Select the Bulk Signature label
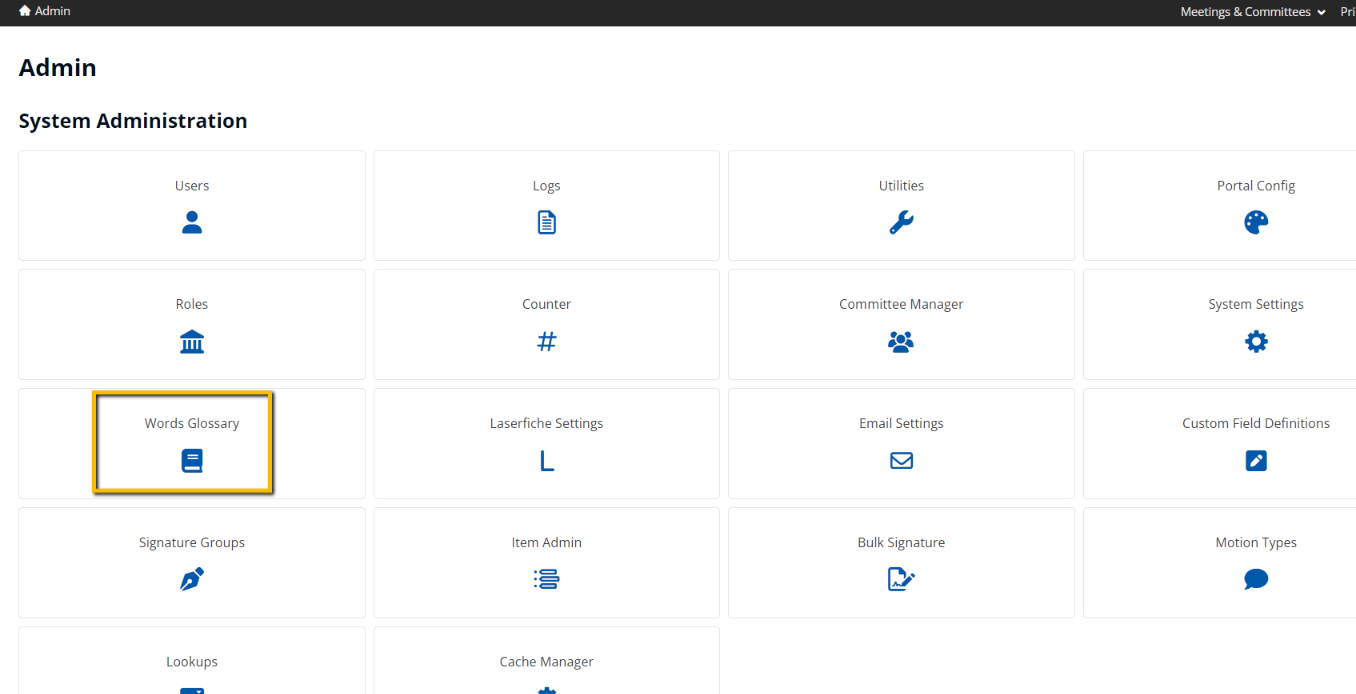This screenshot has height=694, width=1356. coord(901,542)
